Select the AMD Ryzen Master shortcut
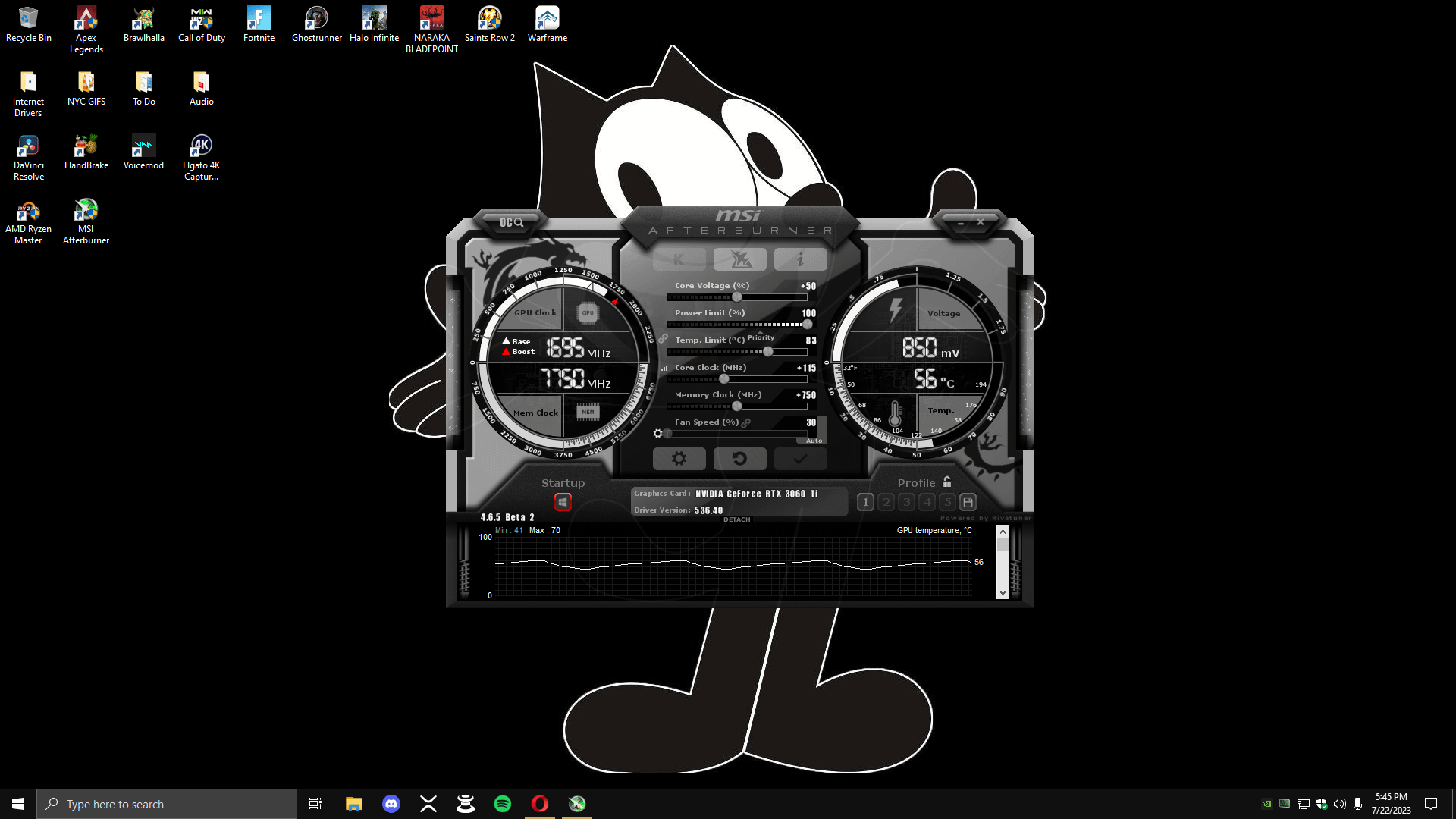1456x819 pixels. pyautogui.click(x=28, y=221)
